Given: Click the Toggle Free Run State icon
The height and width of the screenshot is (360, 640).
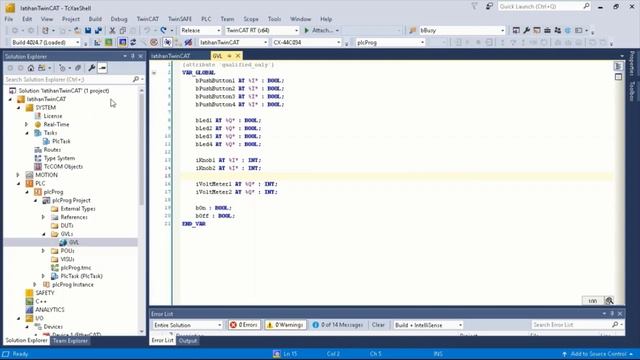Looking at the screenshot, I should (x=153, y=42).
